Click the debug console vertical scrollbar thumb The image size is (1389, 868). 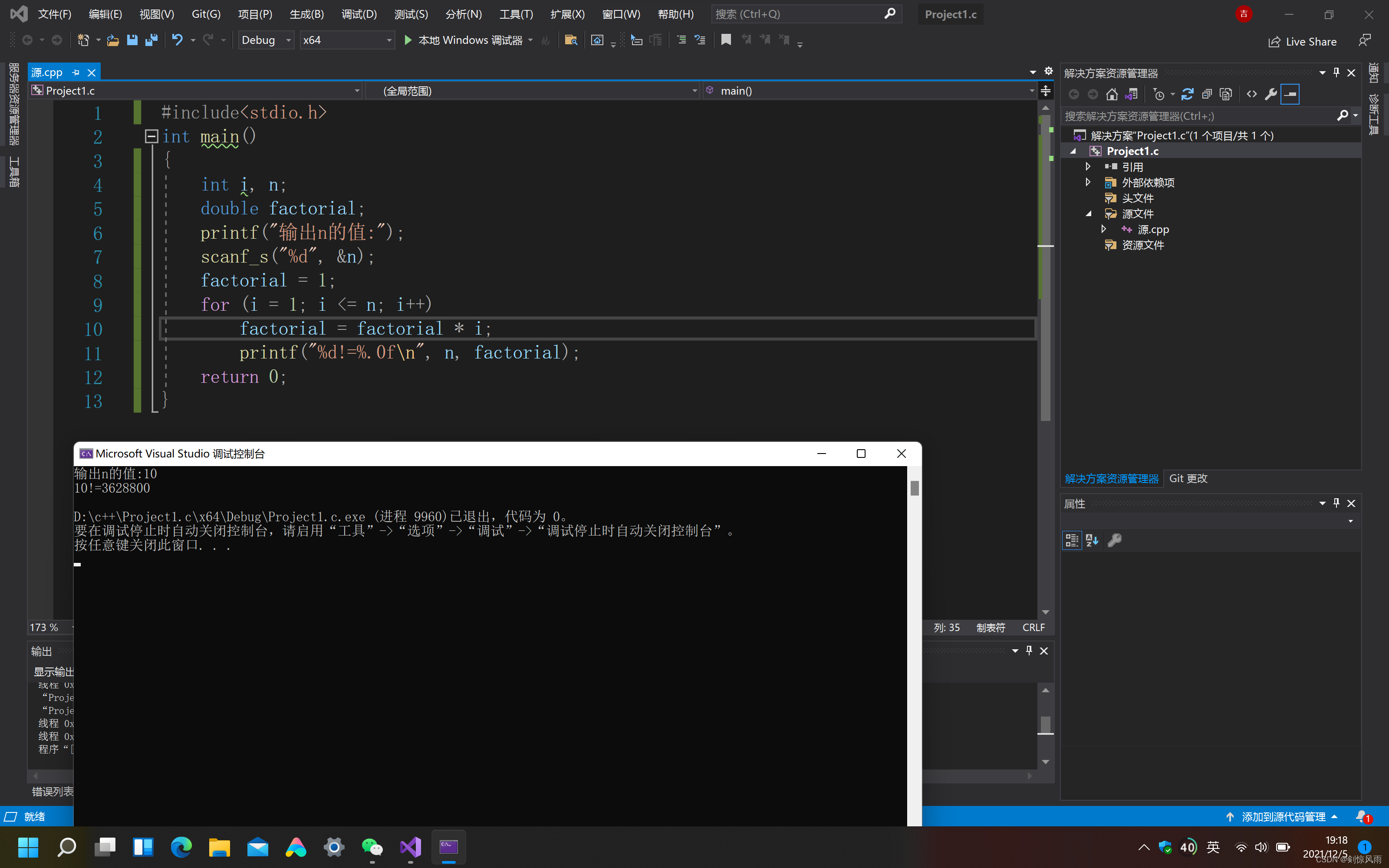click(914, 488)
